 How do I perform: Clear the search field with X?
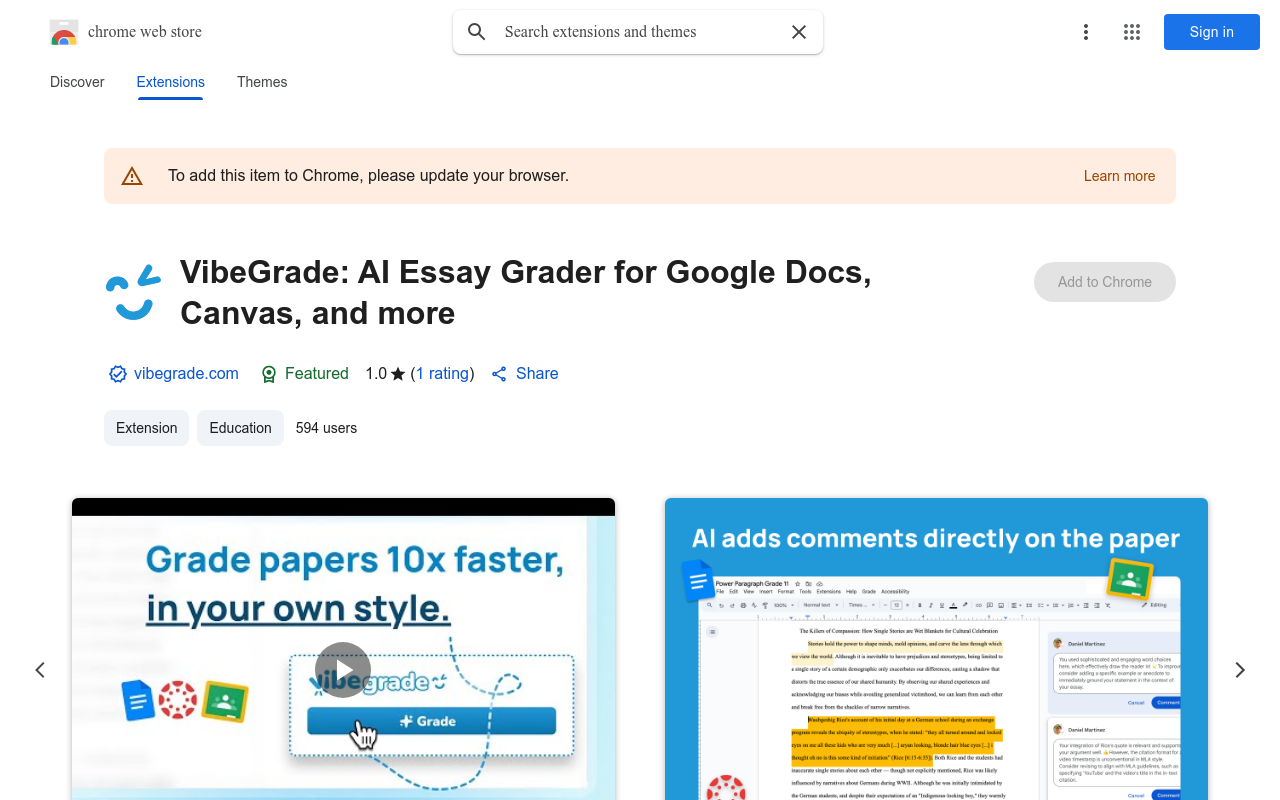pyautogui.click(x=799, y=32)
